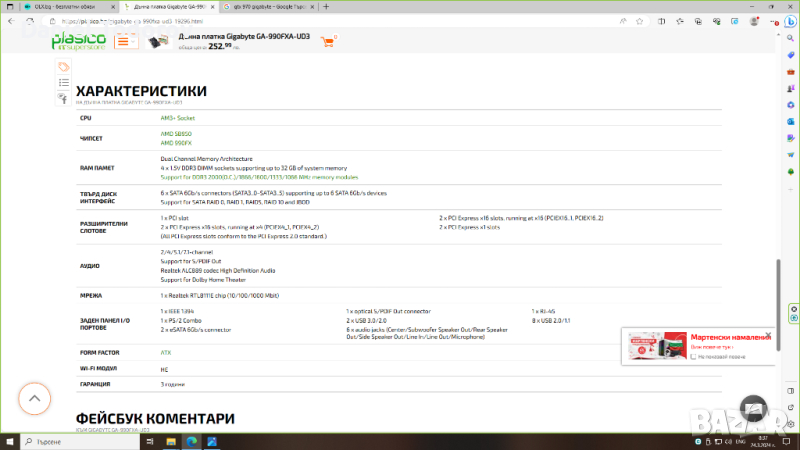Click the Gigabyte GA-990FXA-UD3 product thumbnail
The image size is (800, 450).
coord(158,41)
